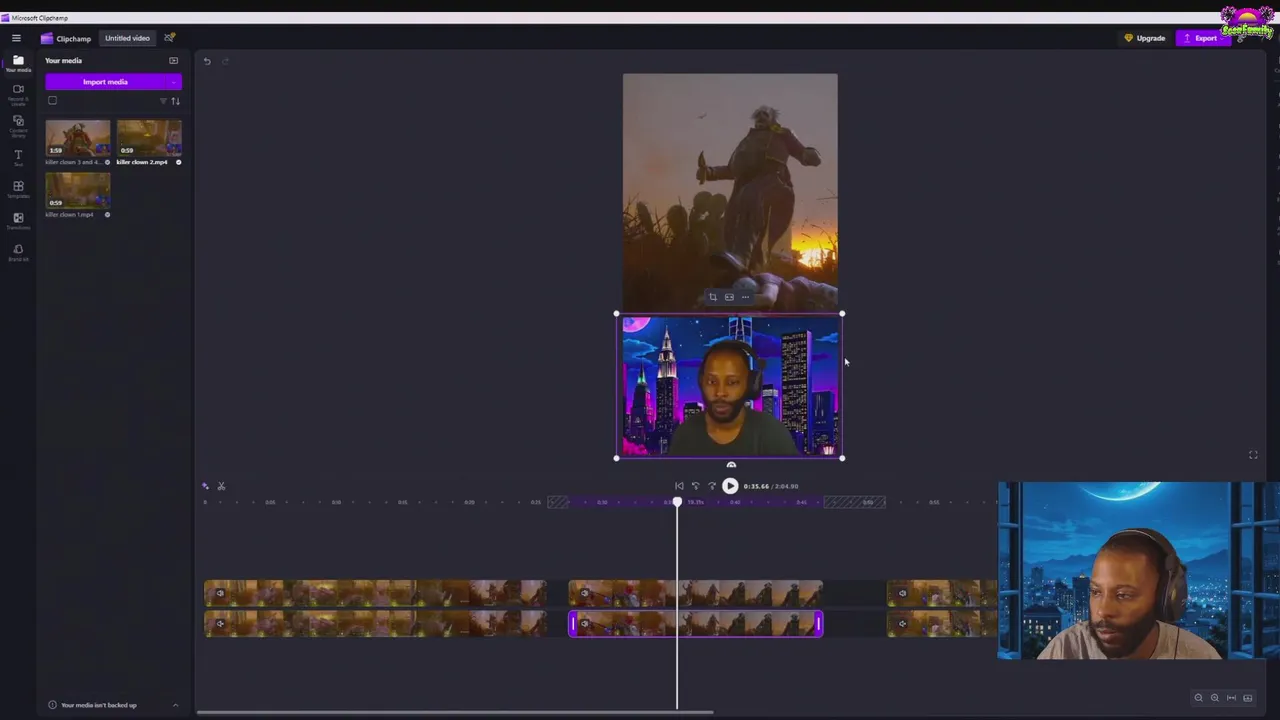This screenshot has height=720, width=1280.
Task: Tick the select-all media checkbox
Action: [x=53, y=100]
